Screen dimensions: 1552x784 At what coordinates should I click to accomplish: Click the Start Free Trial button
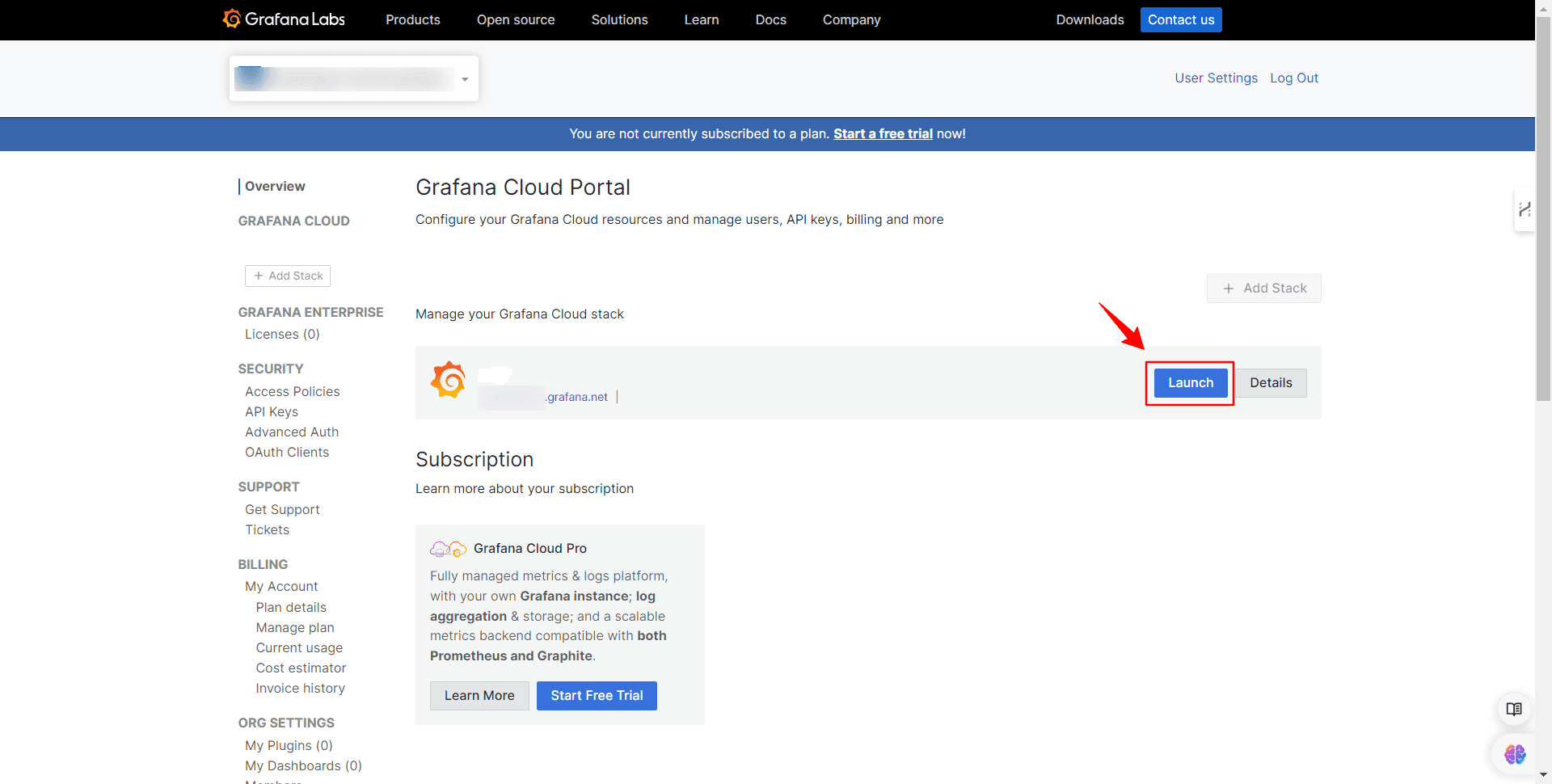tap(597, 696)
